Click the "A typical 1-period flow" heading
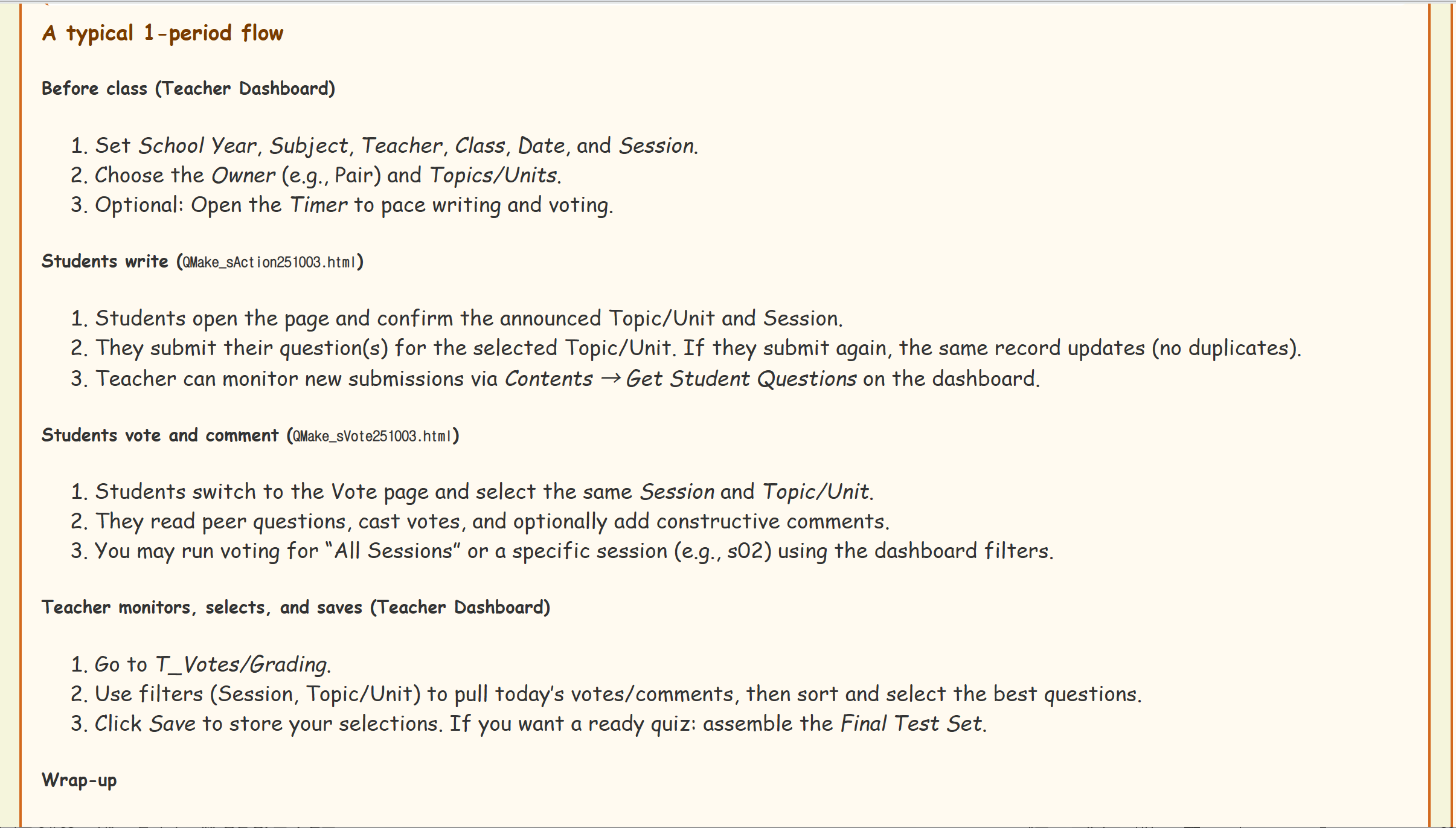This screenshot has width=1456, height=828. [x=162, y=33]
